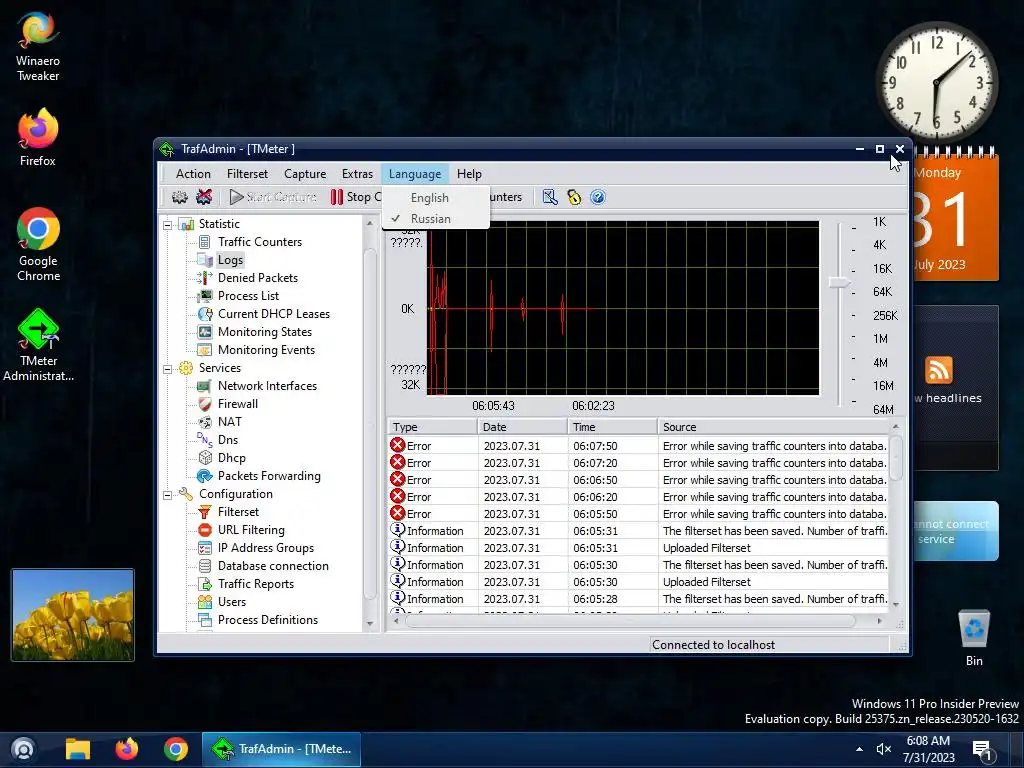
Task: Sort log by Type column header
Action: (x=432, y=427)
